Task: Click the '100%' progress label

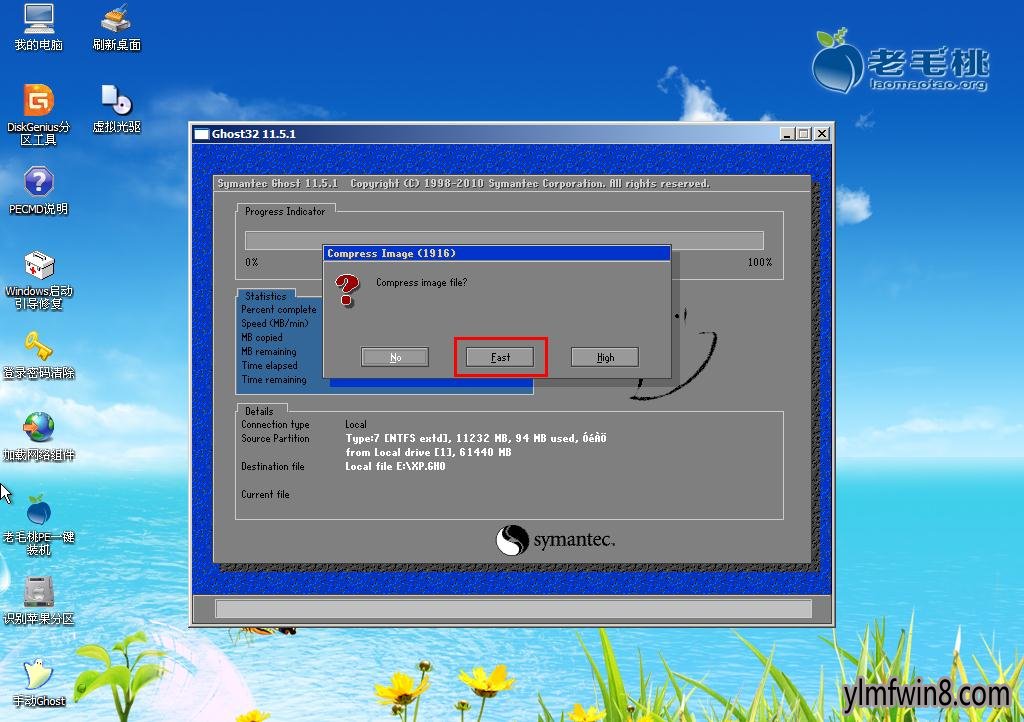Action: [760, 262]
